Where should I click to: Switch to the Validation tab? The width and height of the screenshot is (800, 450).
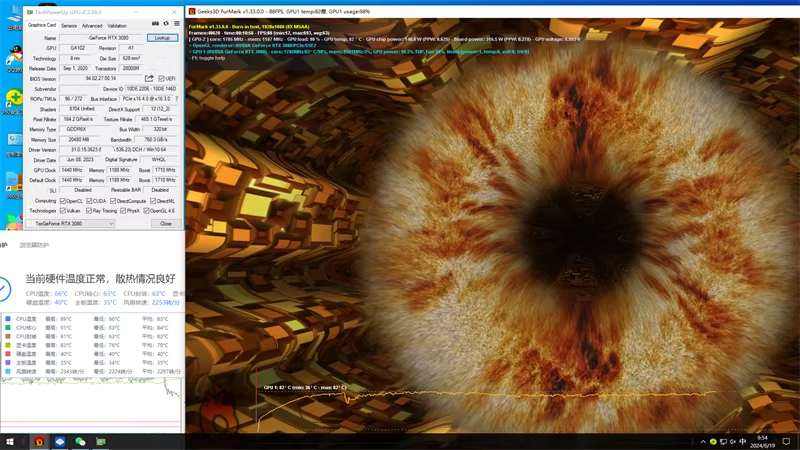pyautogui.click(x=117, y=26)
